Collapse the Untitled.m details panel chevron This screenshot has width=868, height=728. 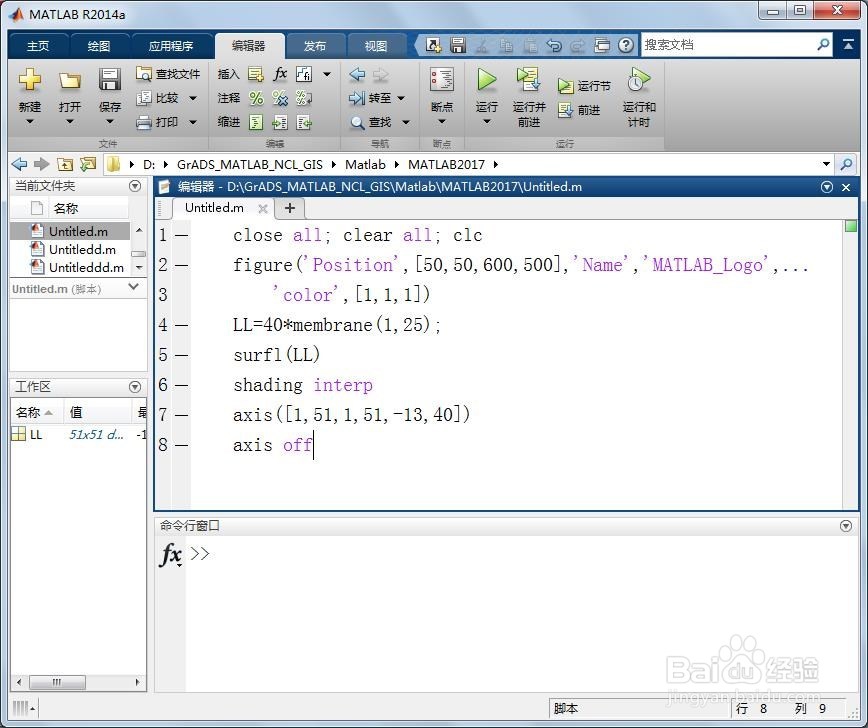133,286
